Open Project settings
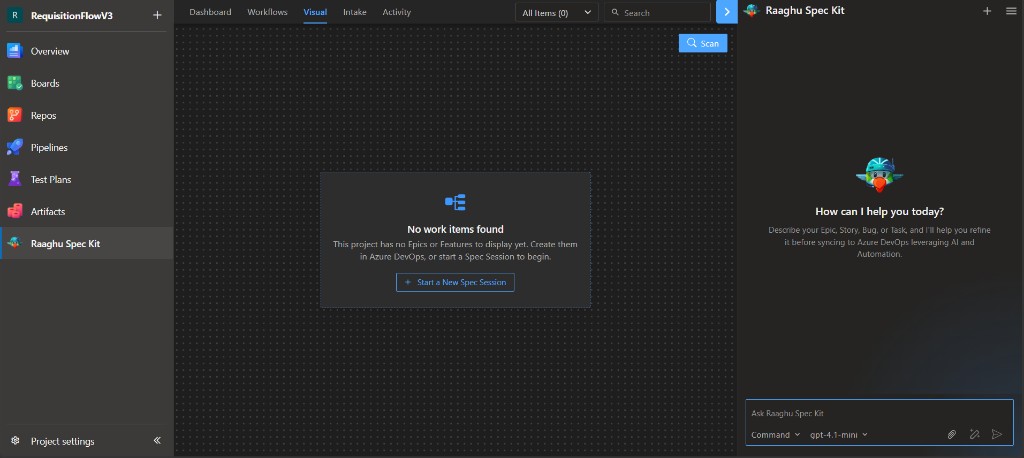The height and width of the screenshot is (458, 1024). click(62, 441)
